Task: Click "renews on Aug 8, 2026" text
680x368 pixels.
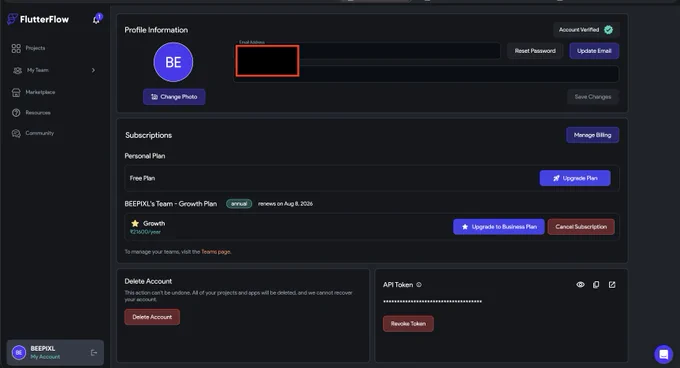Action: [x=285, y=204]
